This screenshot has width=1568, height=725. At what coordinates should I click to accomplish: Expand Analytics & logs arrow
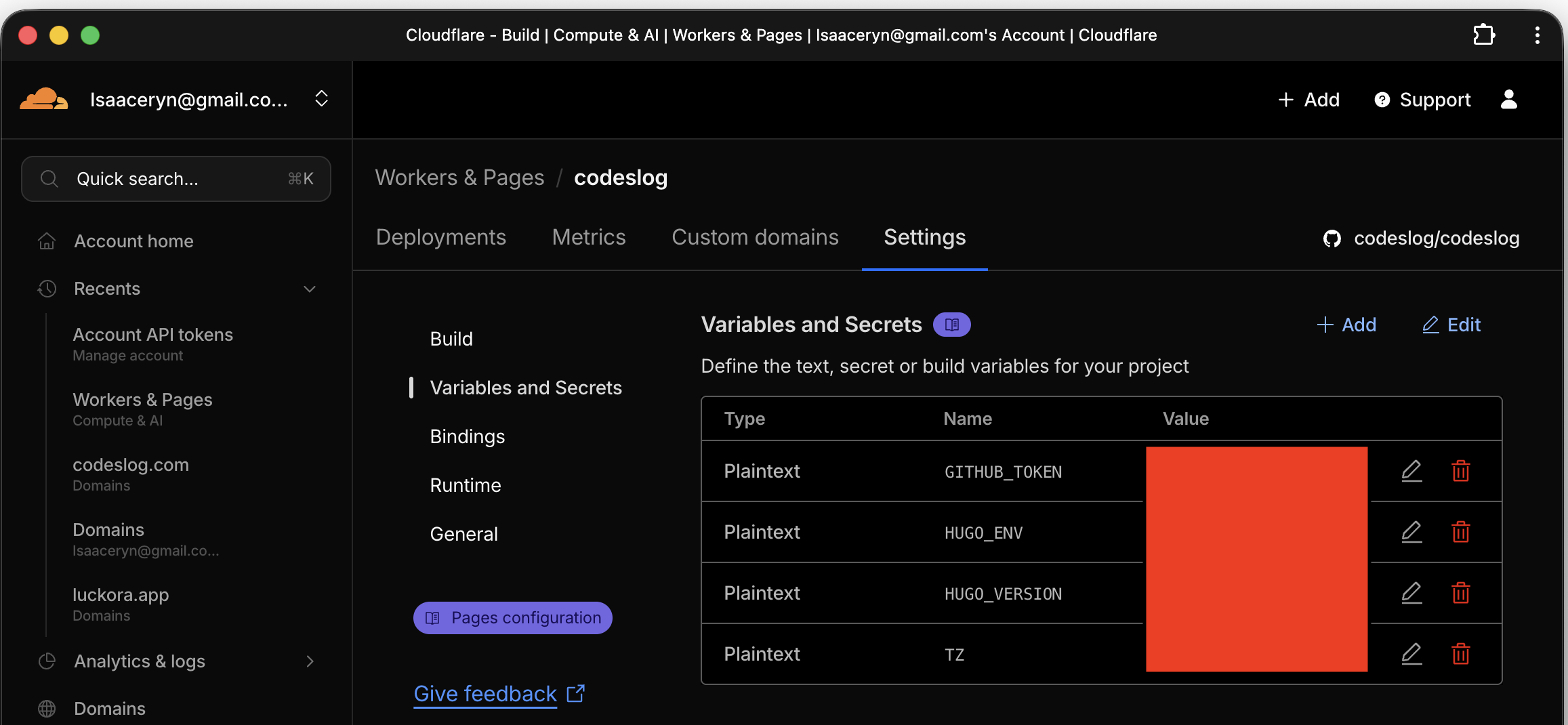310,661
